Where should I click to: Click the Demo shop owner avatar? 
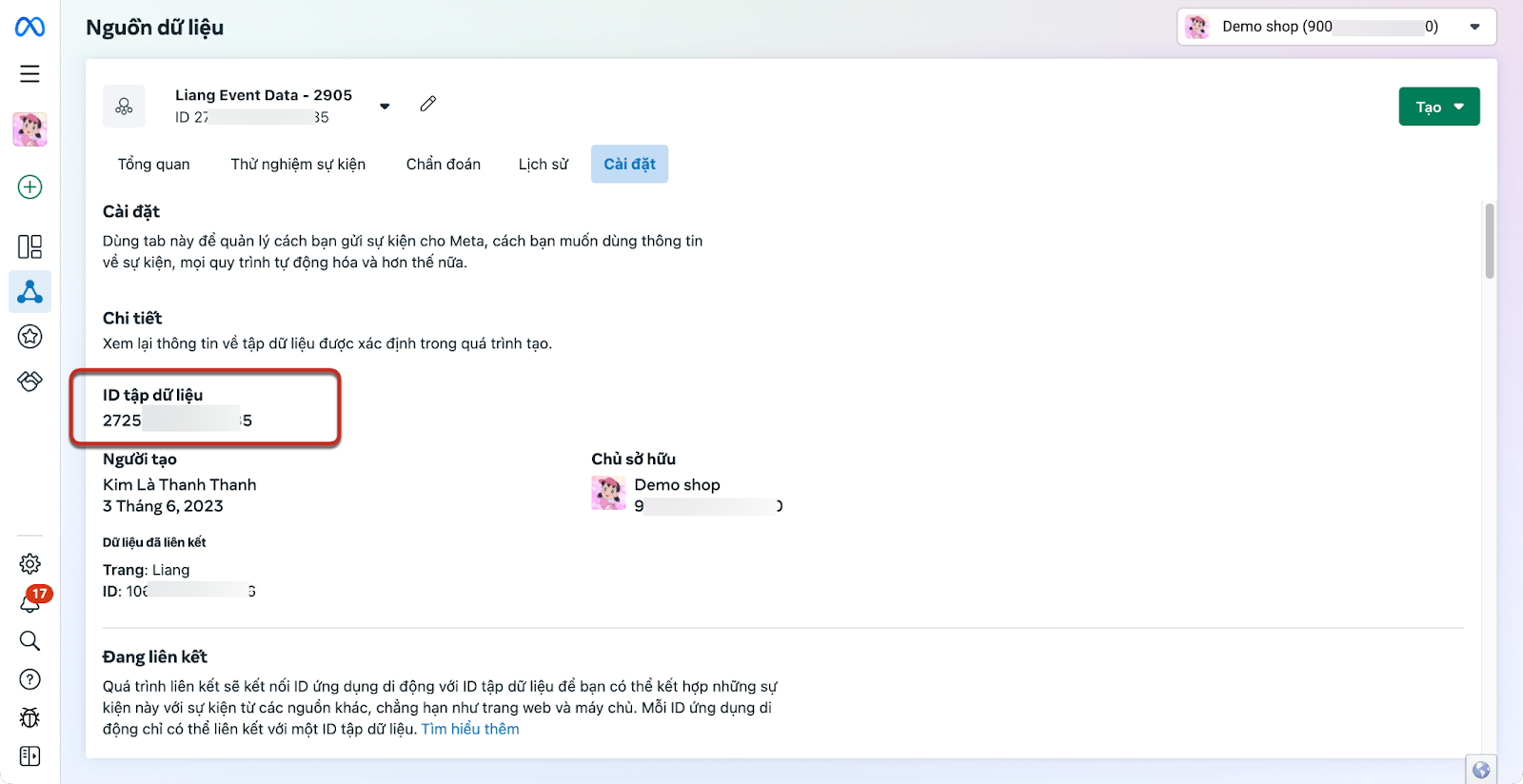pos(608,493)
